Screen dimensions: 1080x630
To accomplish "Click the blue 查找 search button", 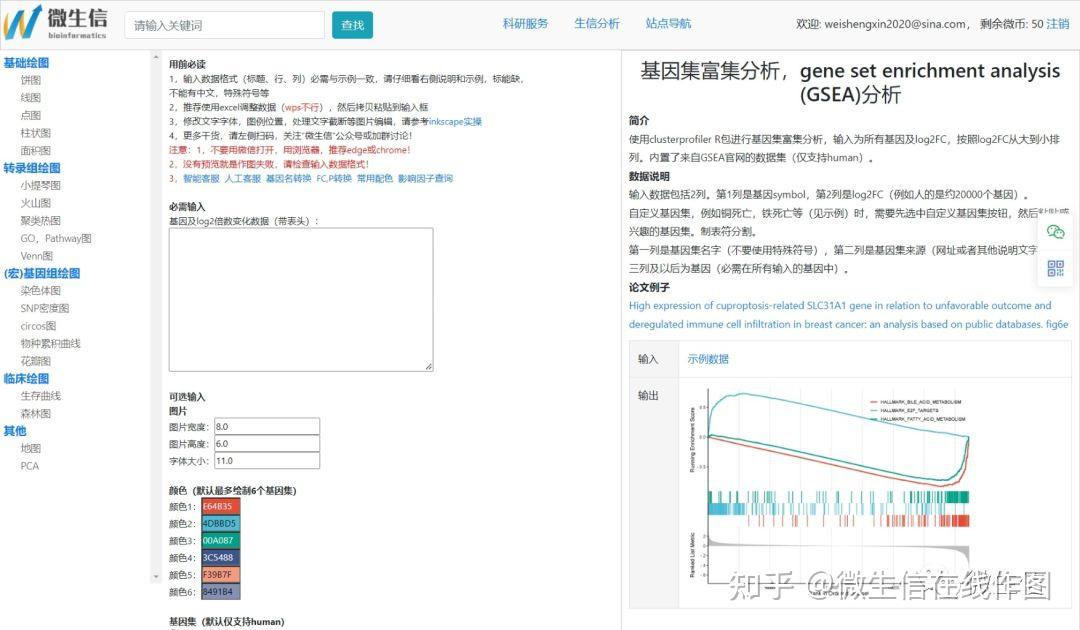I will point(352,24).
